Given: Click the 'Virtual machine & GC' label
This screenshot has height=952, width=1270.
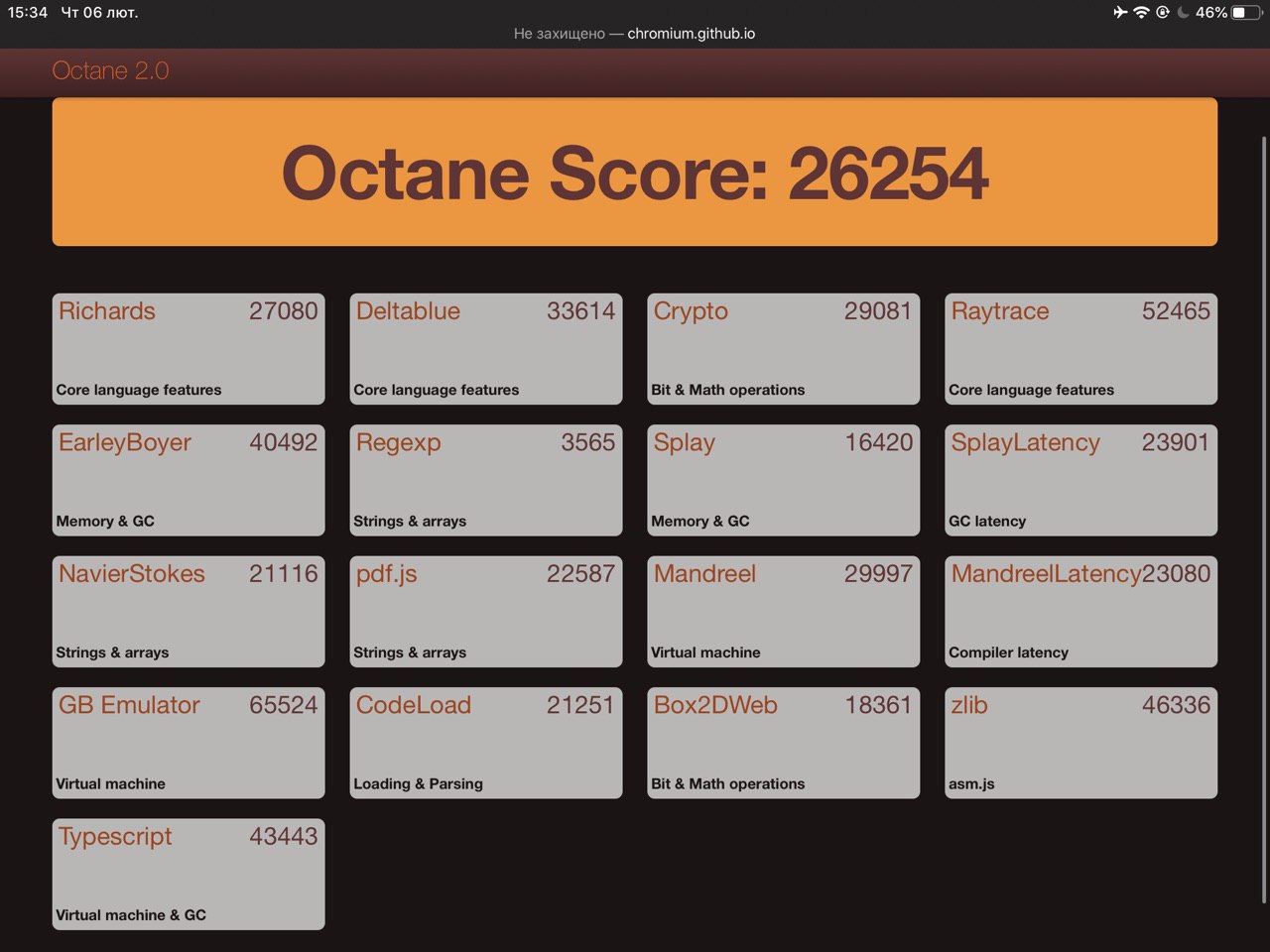Looking at the screenshot, I should point(131,915).
